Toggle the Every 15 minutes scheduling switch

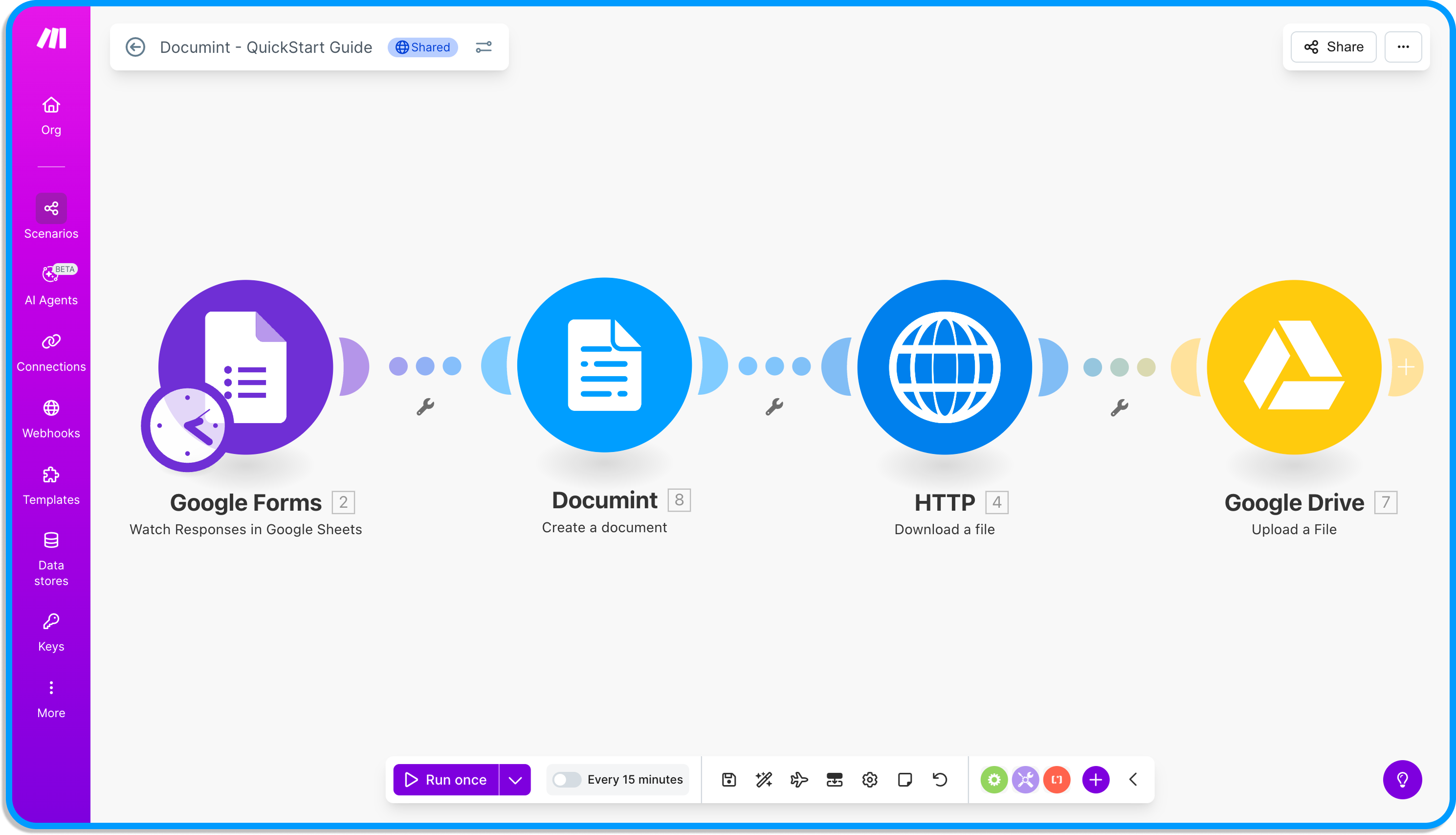(566, 779)
